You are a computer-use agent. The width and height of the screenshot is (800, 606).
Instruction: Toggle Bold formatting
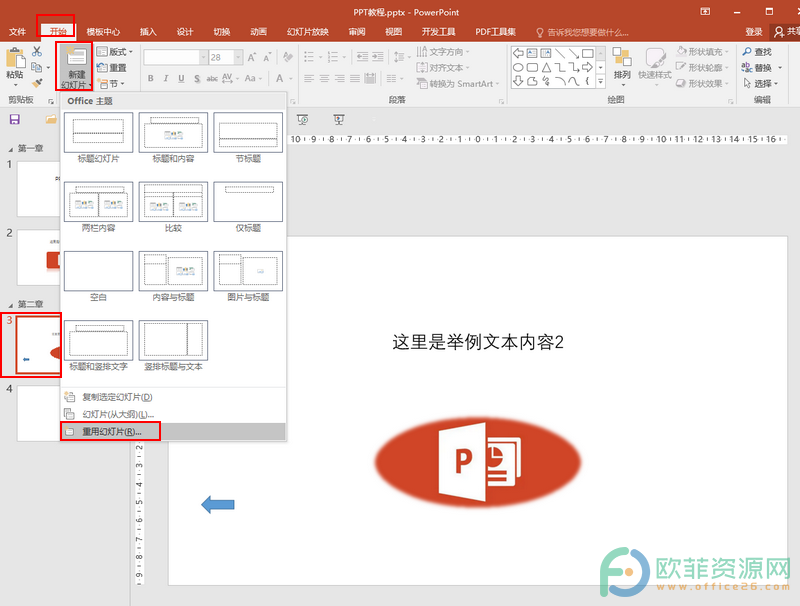click(x=151, y=78)
